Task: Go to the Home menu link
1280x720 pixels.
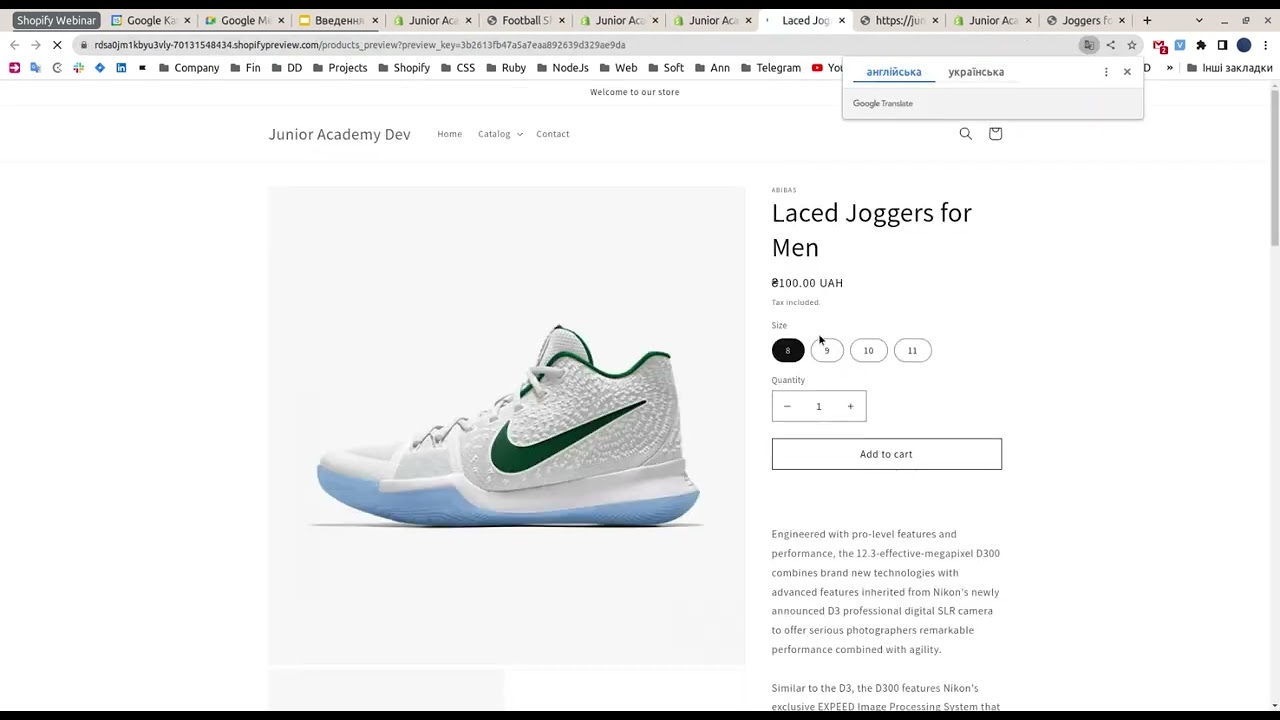Action: tap(449, 134)
